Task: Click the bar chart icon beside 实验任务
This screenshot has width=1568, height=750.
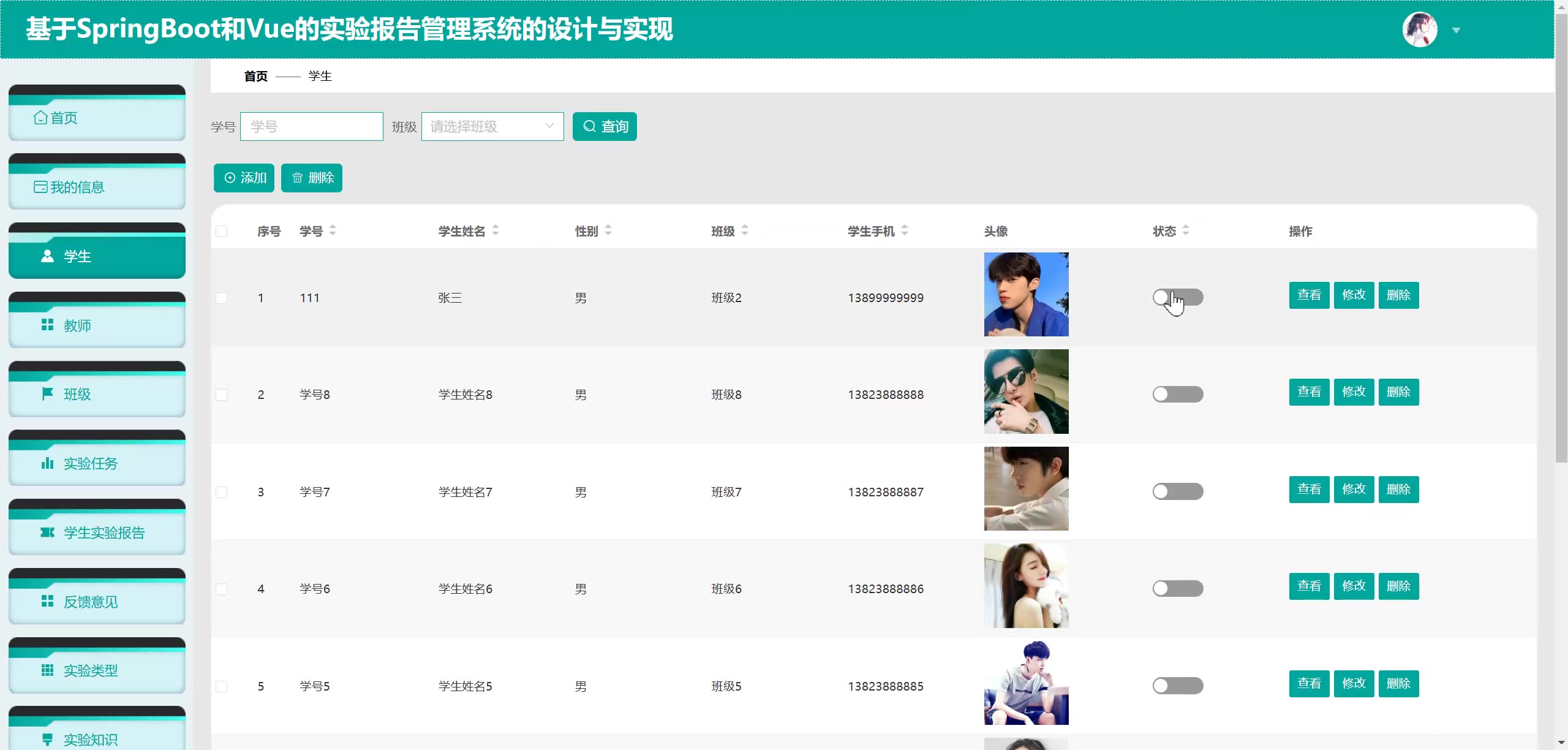Action: pos(47,463)
